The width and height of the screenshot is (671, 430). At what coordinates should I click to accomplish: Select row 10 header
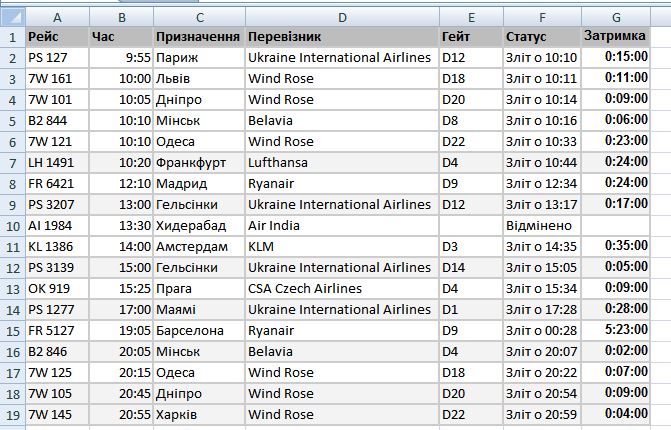click(x=13, y=225)
